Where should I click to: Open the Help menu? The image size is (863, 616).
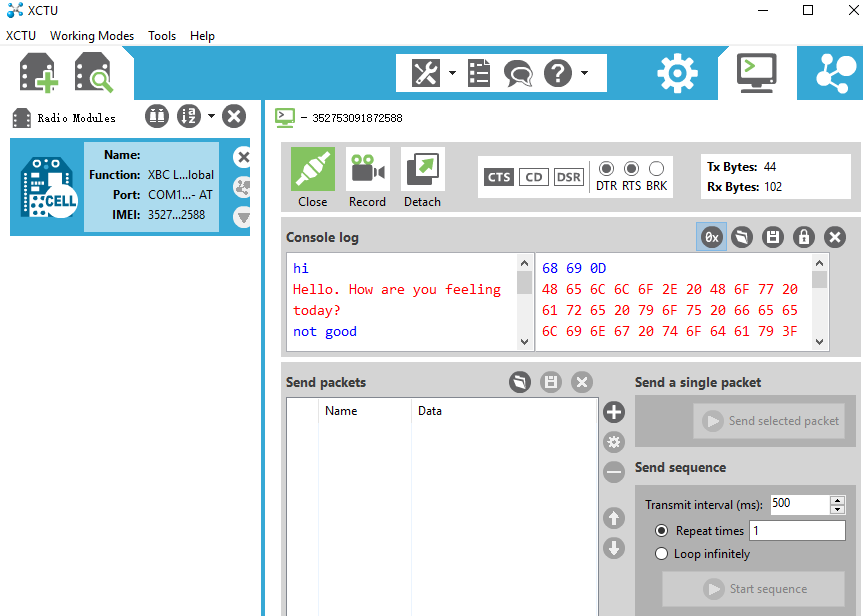202,36
